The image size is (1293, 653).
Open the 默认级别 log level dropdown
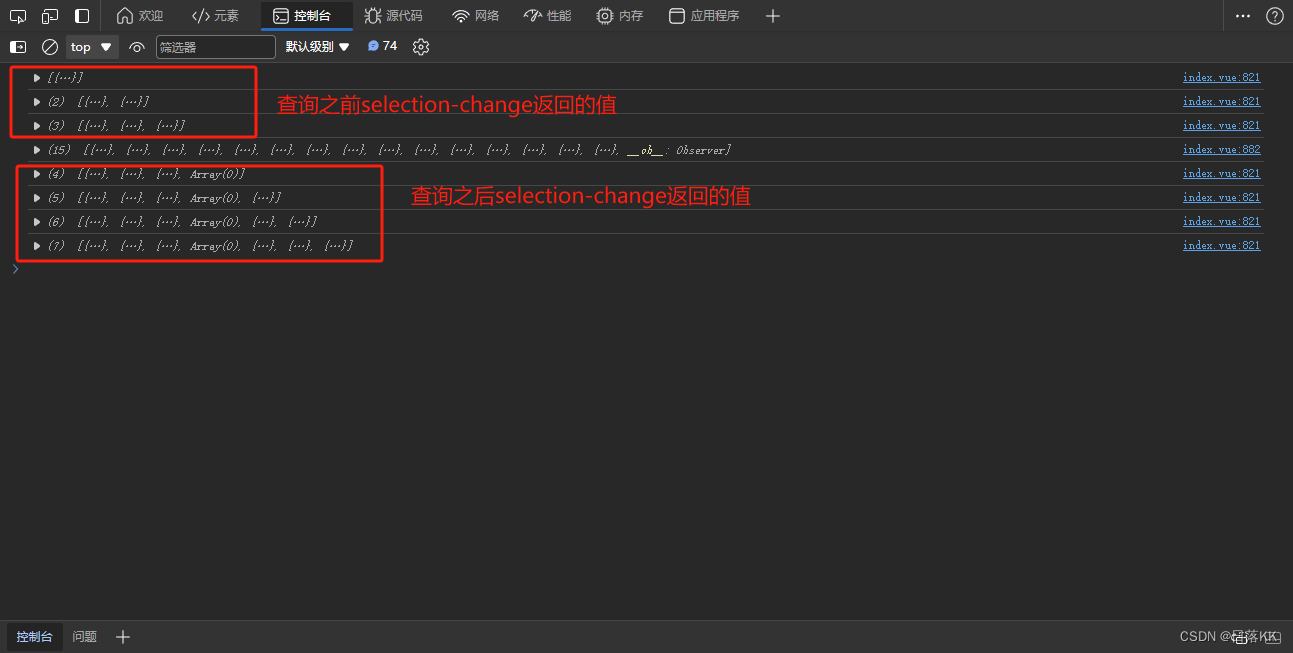[x=317, y=47]
